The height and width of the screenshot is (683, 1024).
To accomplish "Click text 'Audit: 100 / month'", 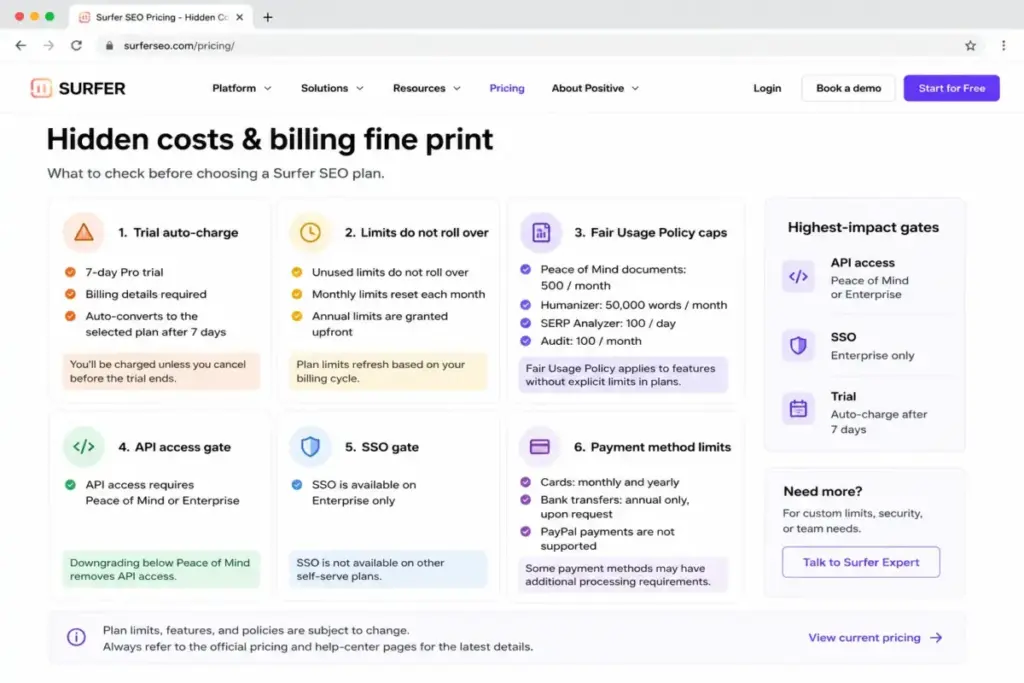I will coord(590,341).
